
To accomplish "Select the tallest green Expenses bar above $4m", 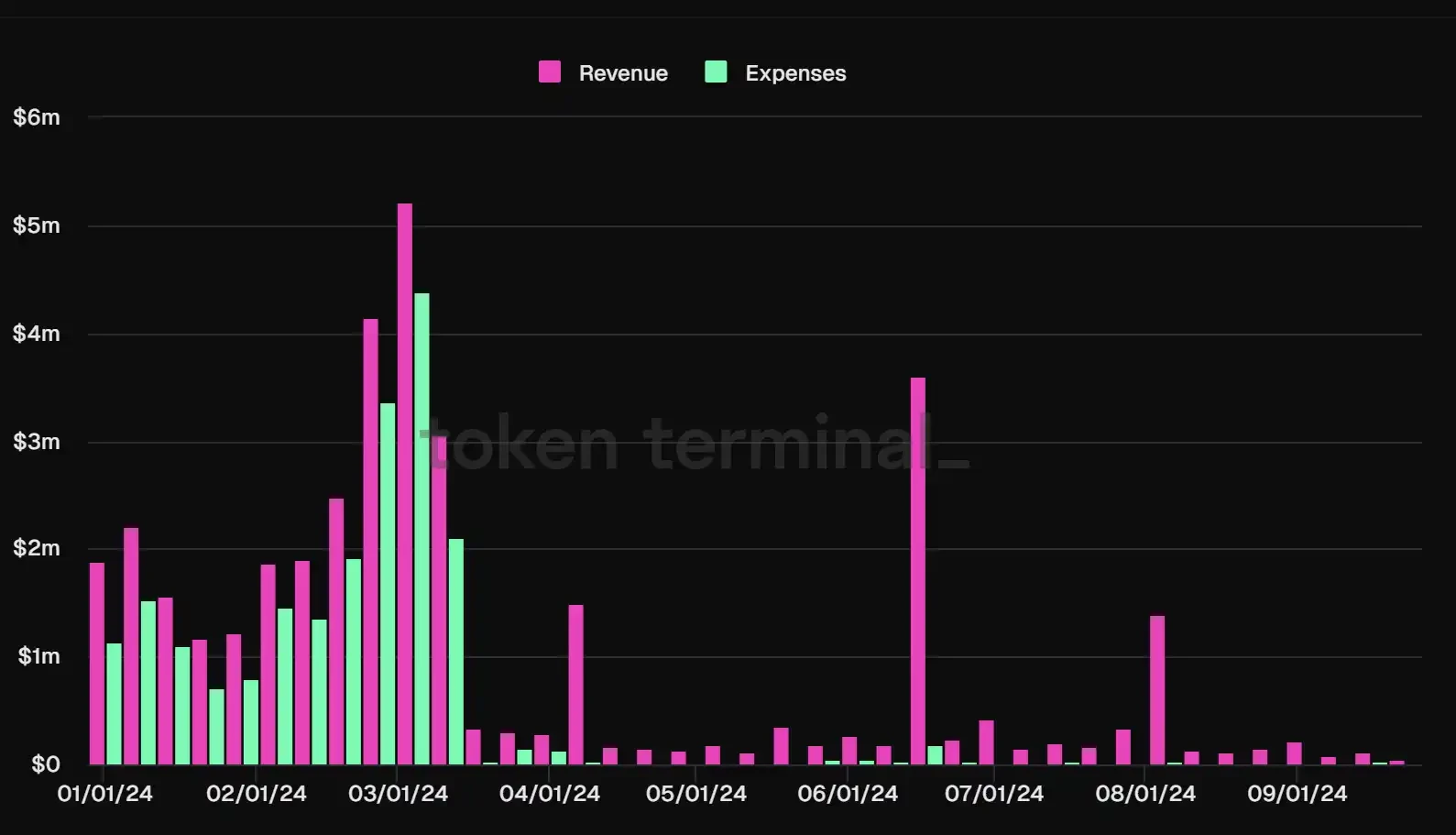I will (421, 528).
